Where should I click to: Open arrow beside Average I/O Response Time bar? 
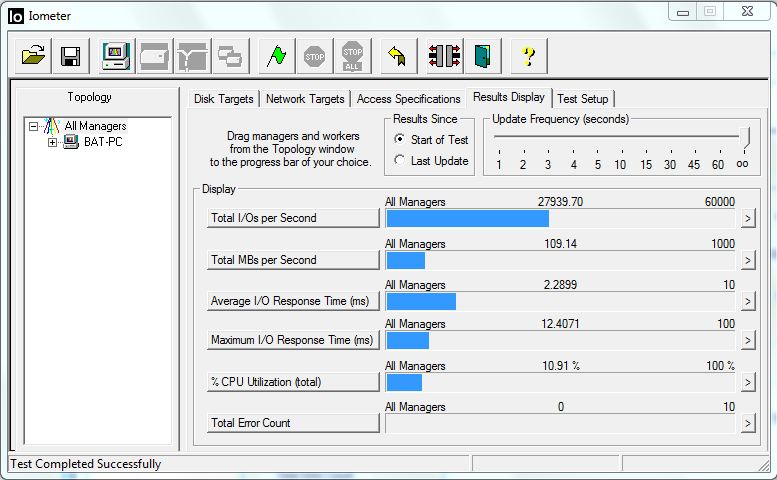(748, 301)
